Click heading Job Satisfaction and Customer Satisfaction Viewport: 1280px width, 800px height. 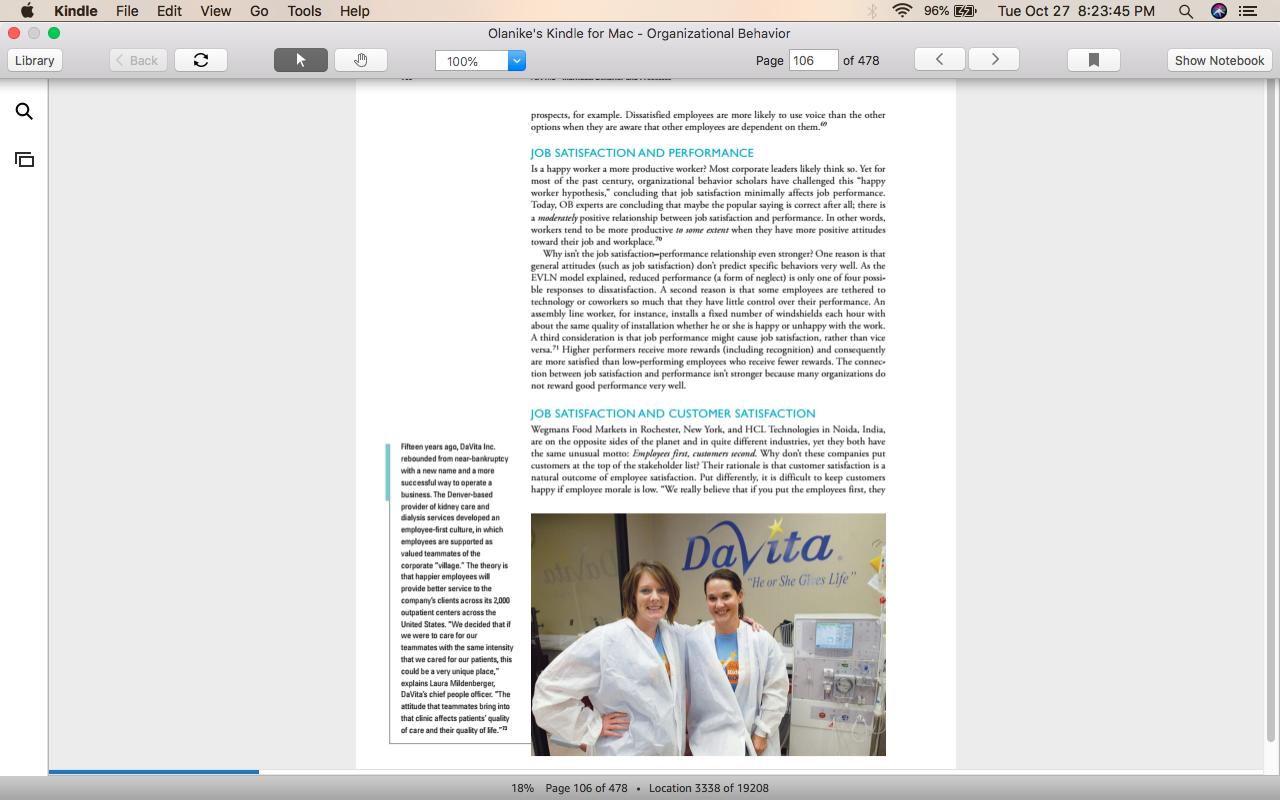[673, 413]
